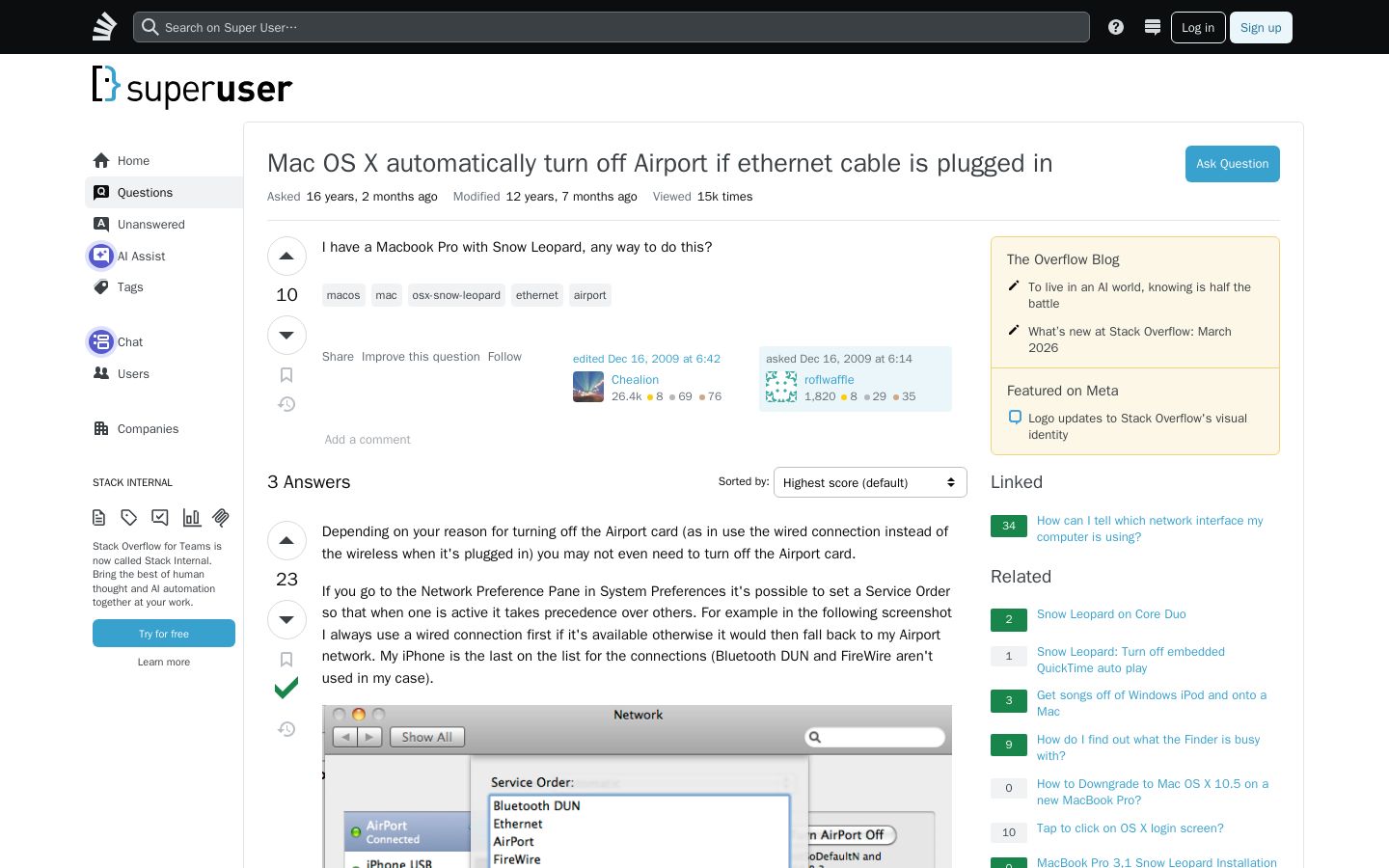1389x868 pixels.
Task: Click Add a comment
Action: tap(368, 440)
